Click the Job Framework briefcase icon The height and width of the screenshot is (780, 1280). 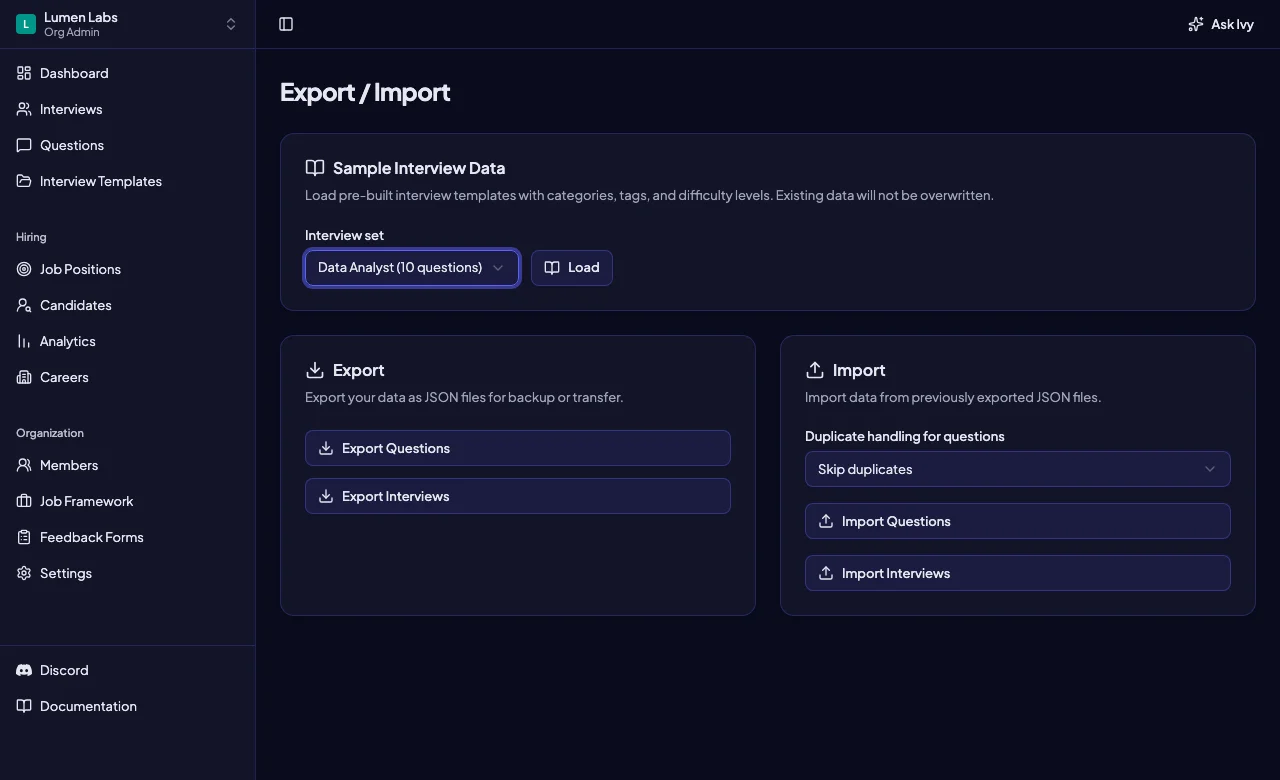tap(24, 501)
